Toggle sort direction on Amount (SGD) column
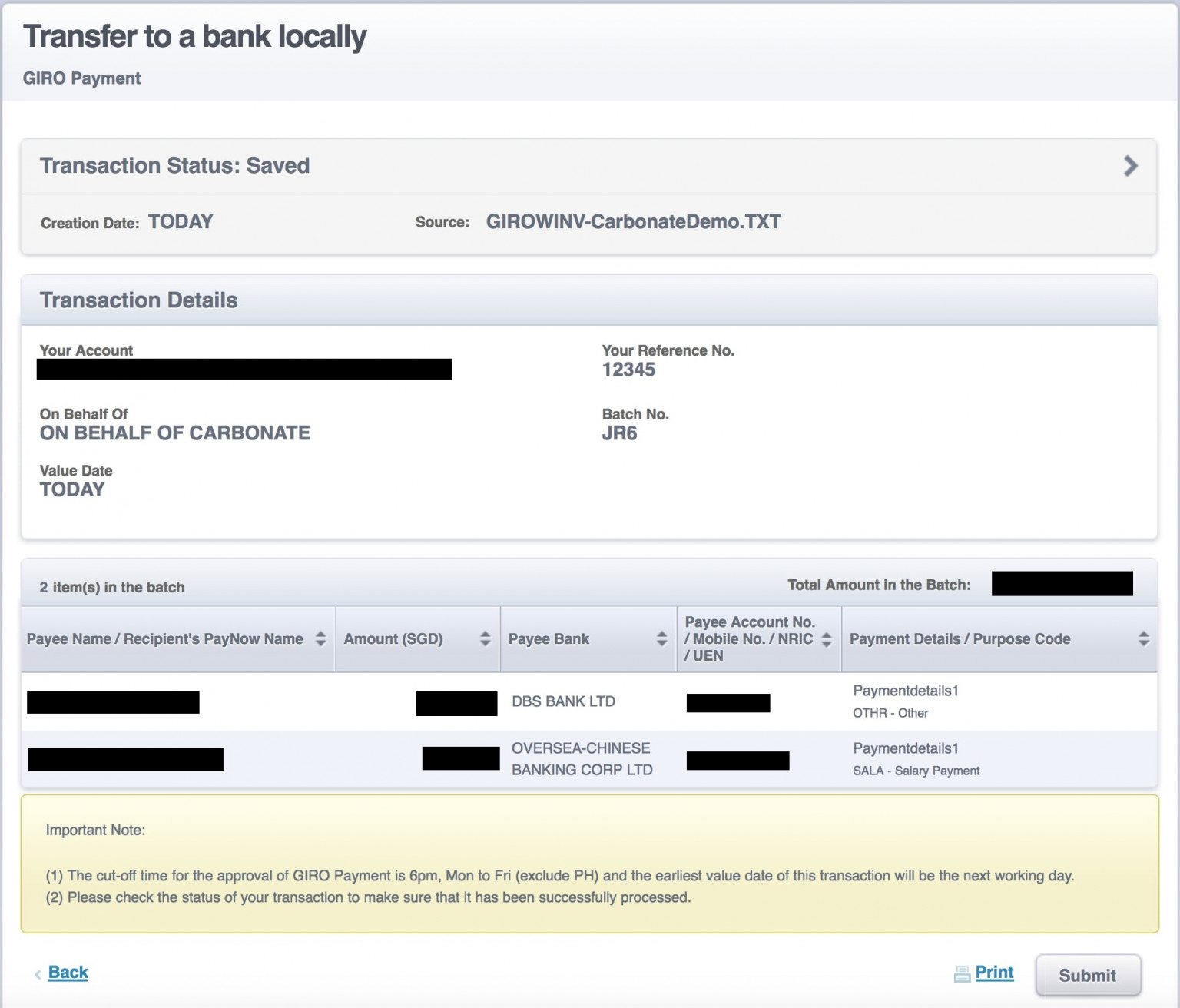Screen dimensions: 1180x1008 [x=484, y=638]
